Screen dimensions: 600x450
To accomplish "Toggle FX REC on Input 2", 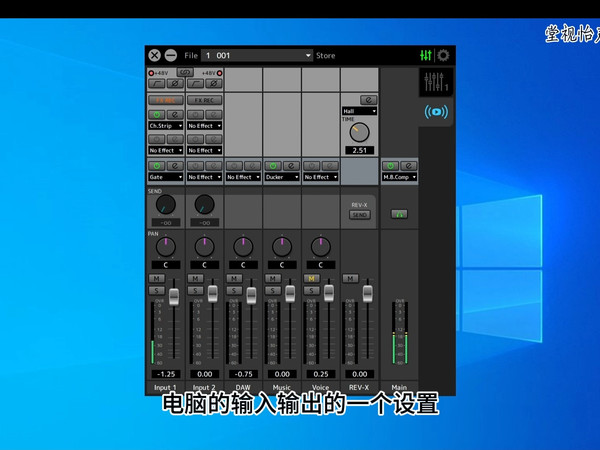I will [204, 100].
